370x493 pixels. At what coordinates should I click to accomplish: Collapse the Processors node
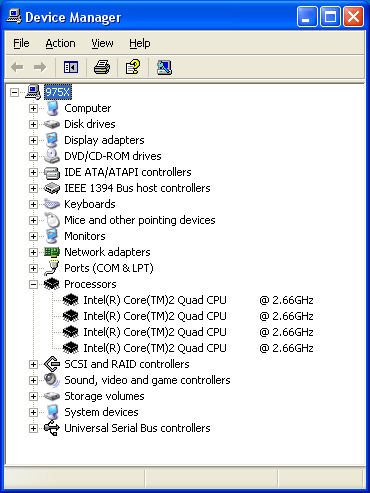point(33,284)
